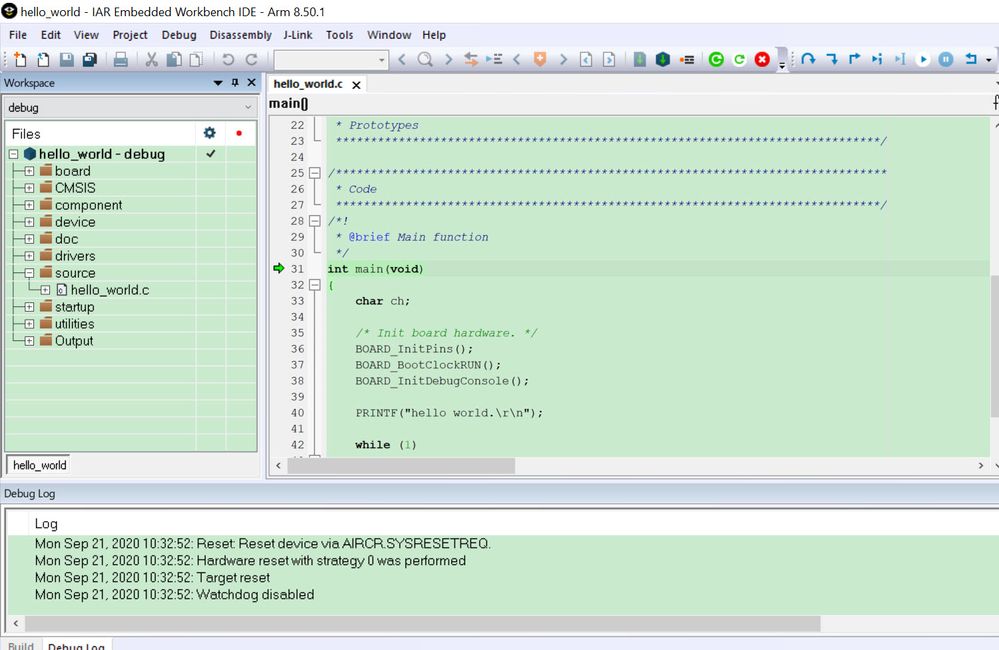Viewport: 999px width, 650px height.
Task: Step Into the function call
Action: (x=831, y=59)
